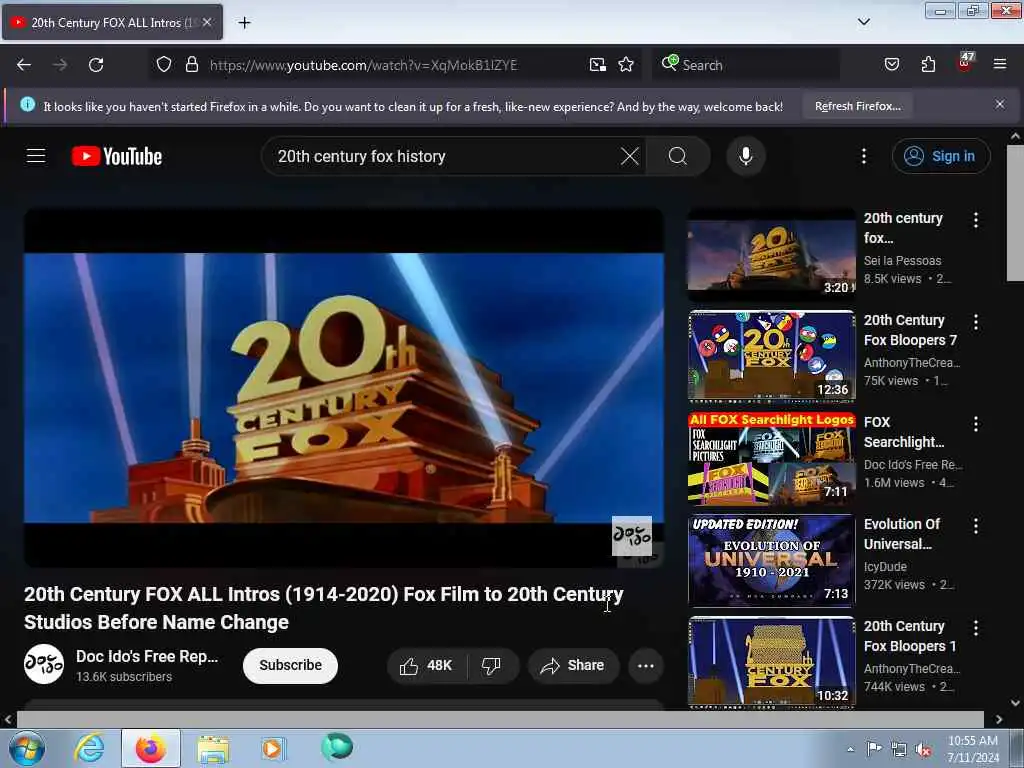1024x768 pixels.
Task: Open 20th Century Fox Bloopers 1 thumbnail
Action: pyautogui.click(x=772, y=662)
